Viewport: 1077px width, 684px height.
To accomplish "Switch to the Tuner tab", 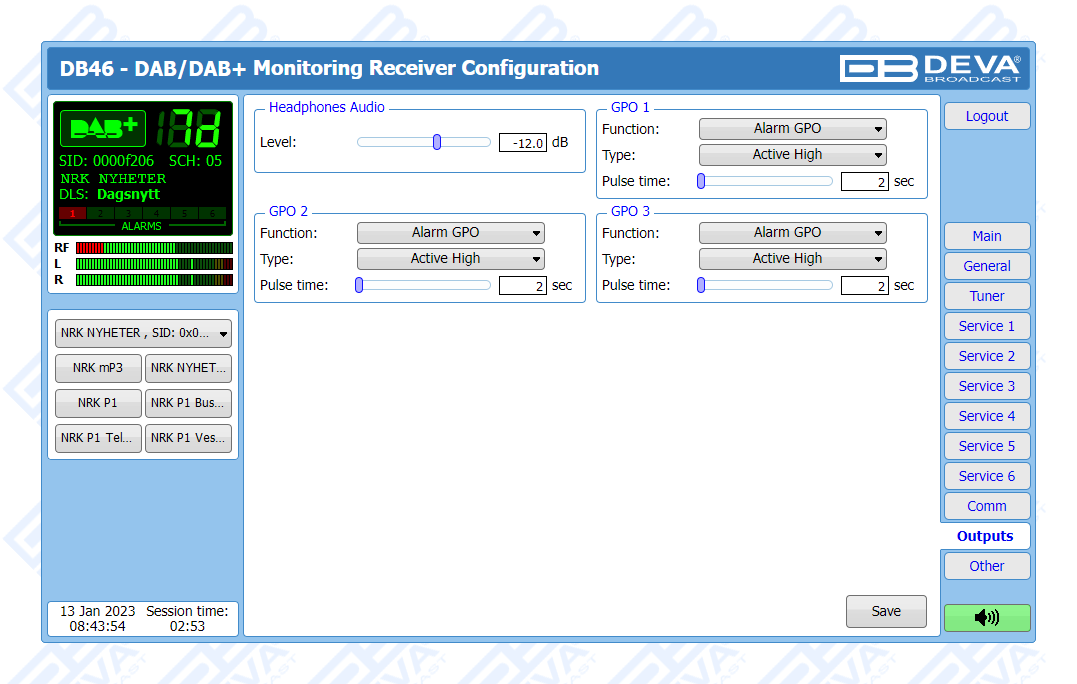I will (x=986, y=296).
